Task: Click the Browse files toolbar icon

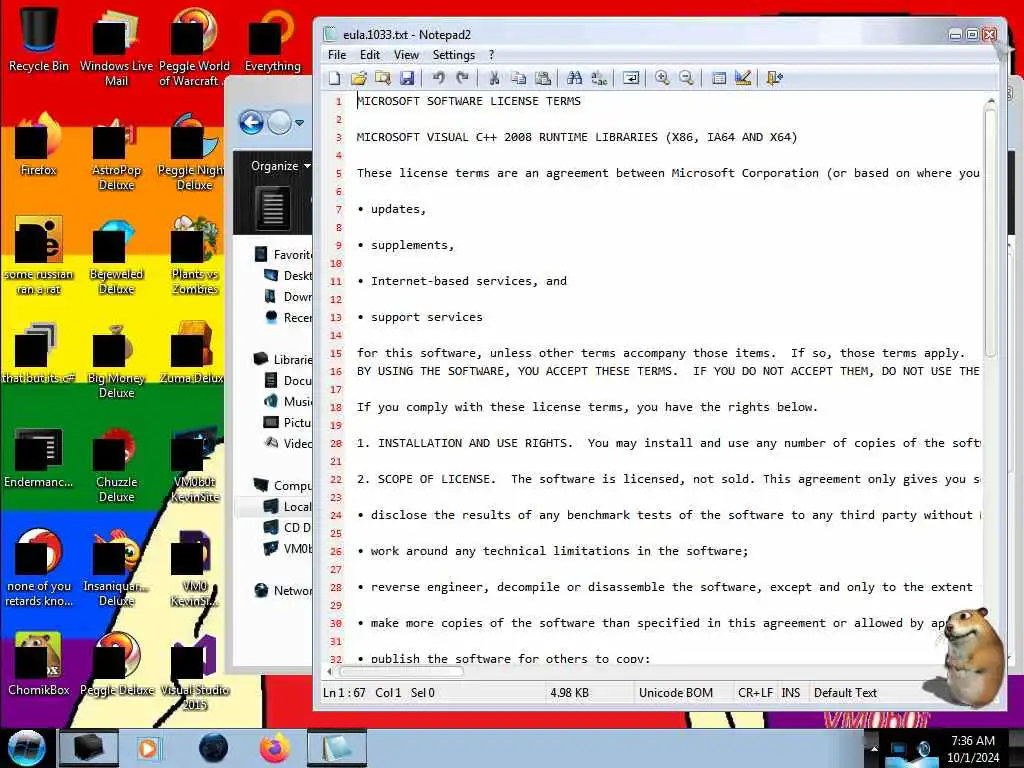Action: point(383,78)
